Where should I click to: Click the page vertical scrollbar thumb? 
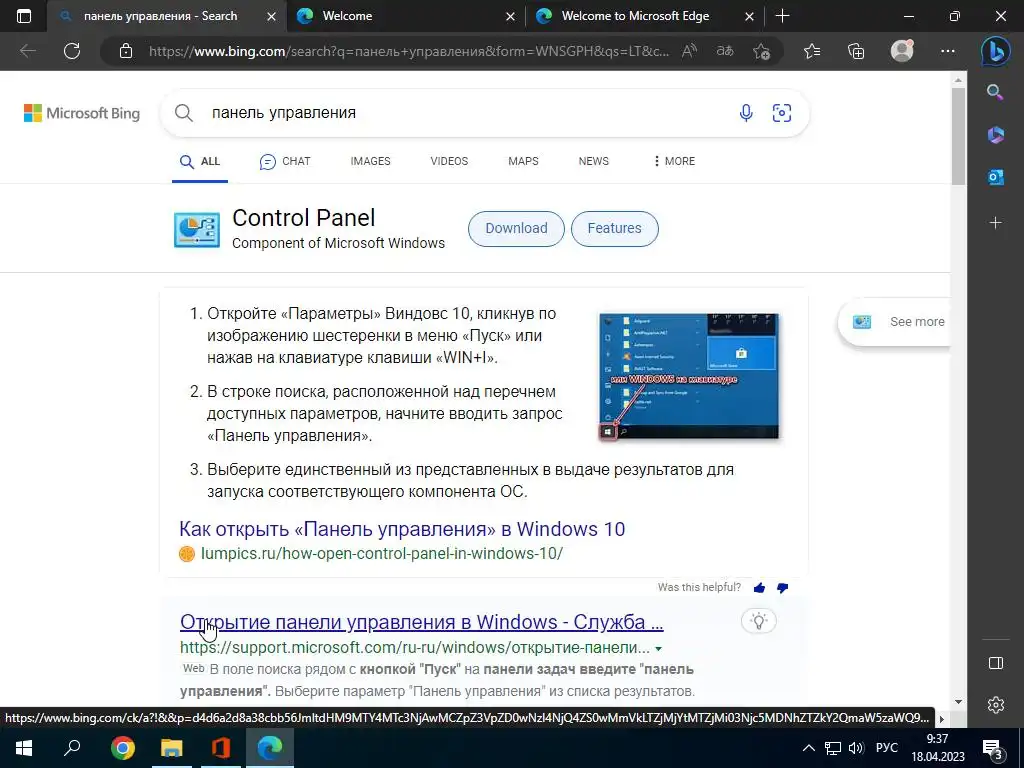point(958,136)
